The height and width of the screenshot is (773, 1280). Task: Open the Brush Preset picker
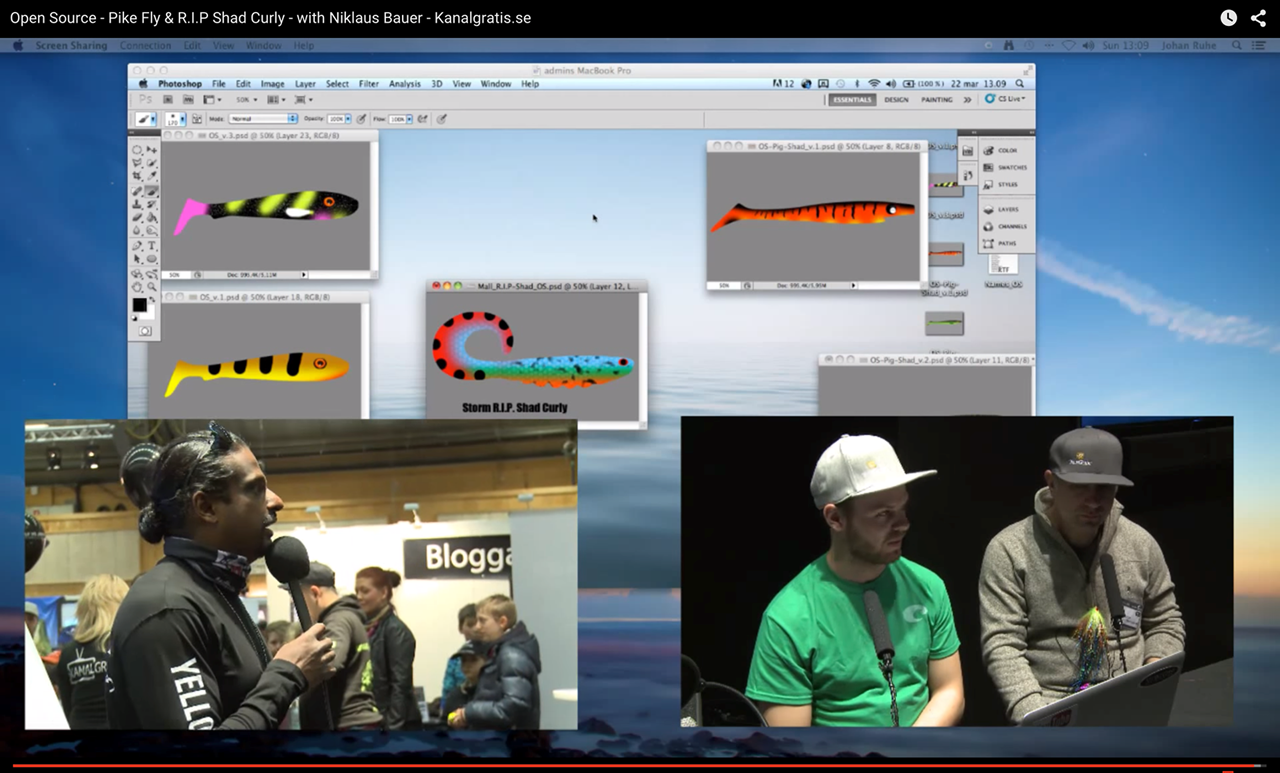pos(175,119)
